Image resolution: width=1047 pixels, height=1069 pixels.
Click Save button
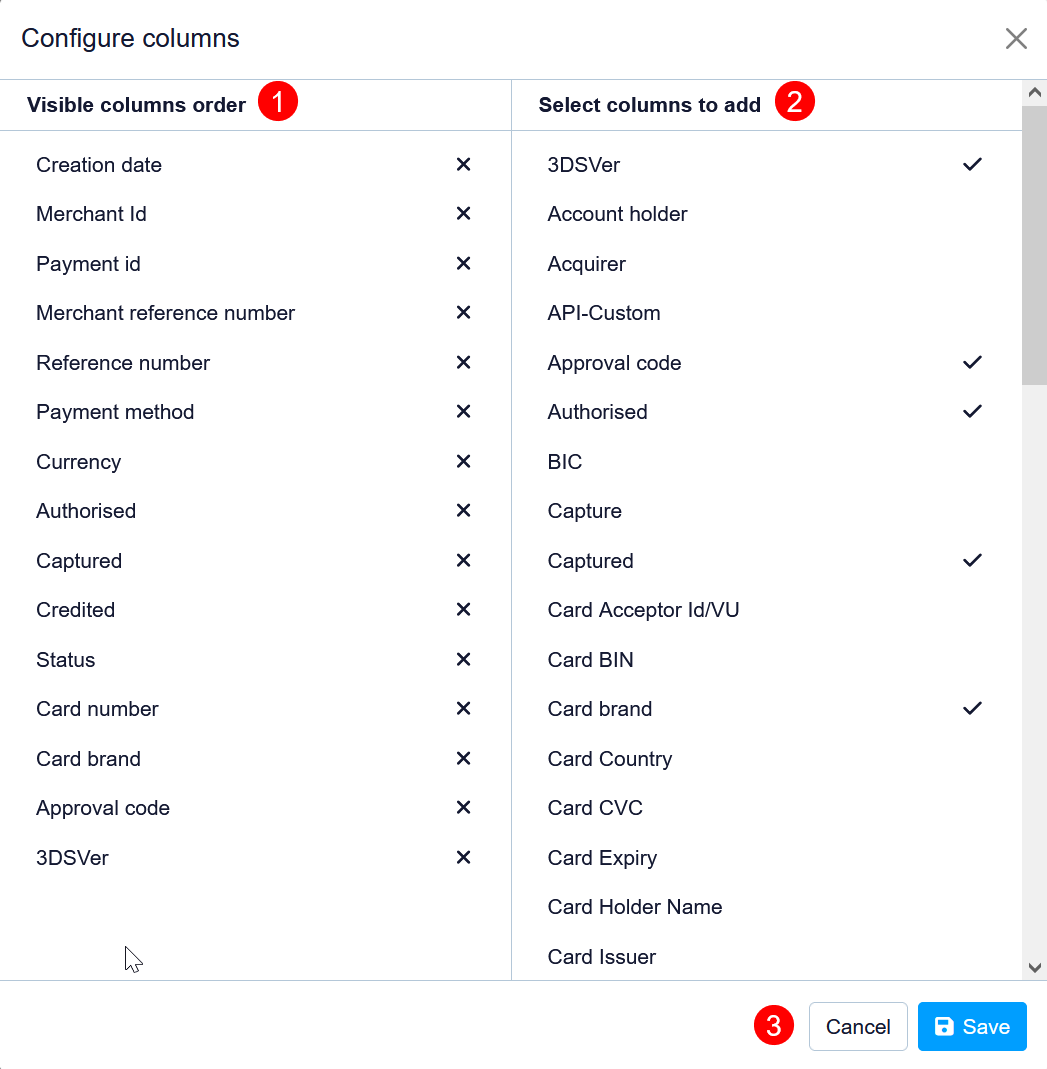tap(972, 1027)
